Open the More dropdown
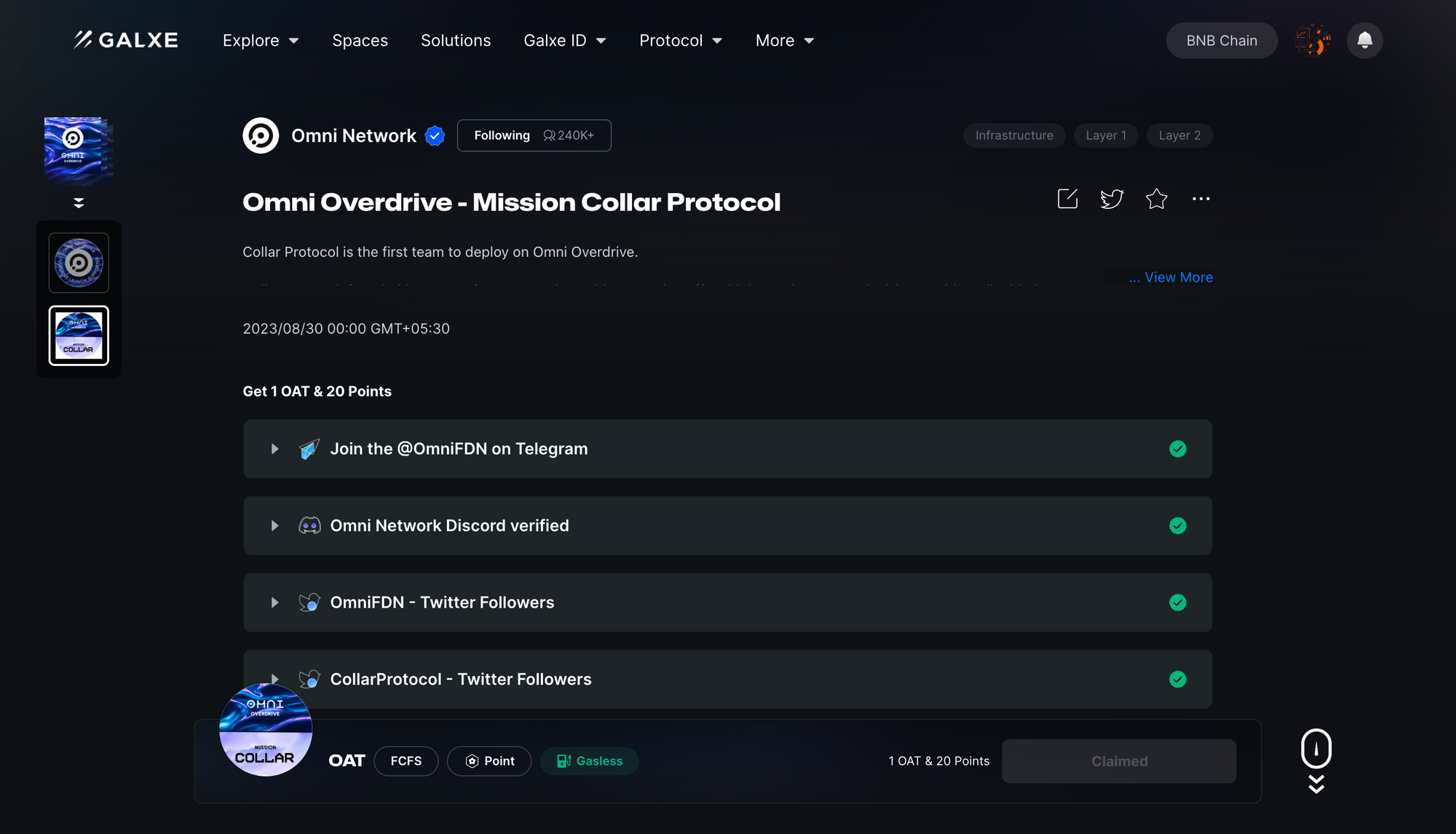 tap(785, 41)
